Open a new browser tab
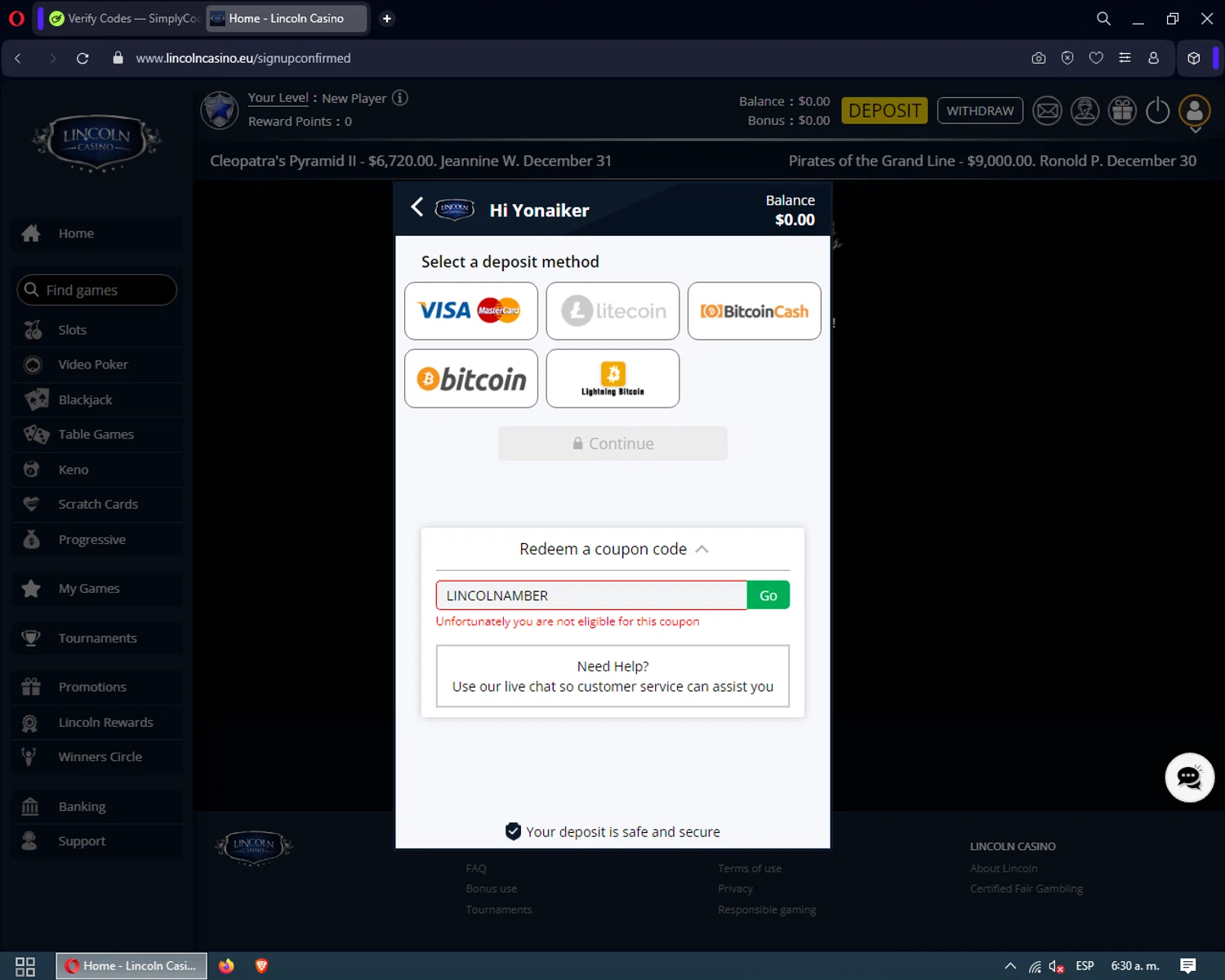The image size is (1225, 980). click(387, 18)
